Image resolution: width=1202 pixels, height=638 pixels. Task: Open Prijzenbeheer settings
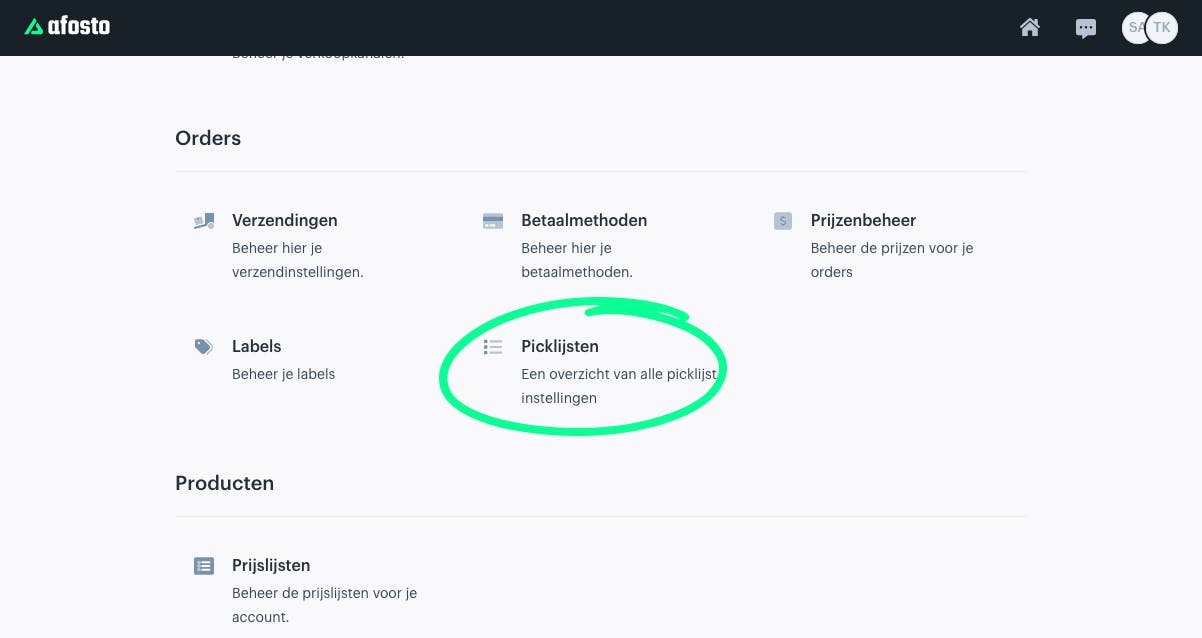click(x=863, y=220)
